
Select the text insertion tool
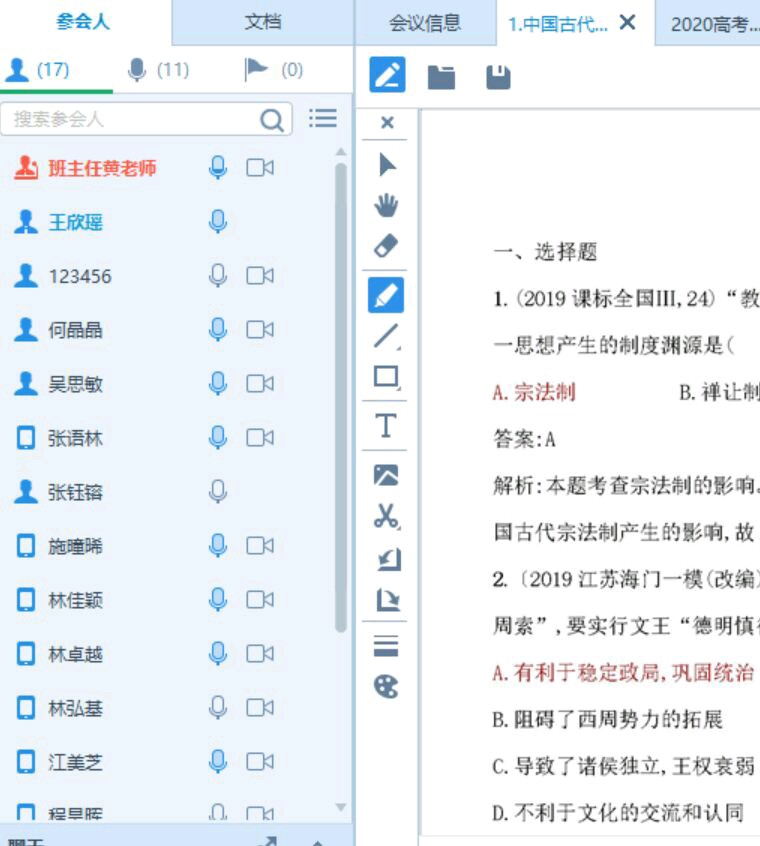(387, 427)
